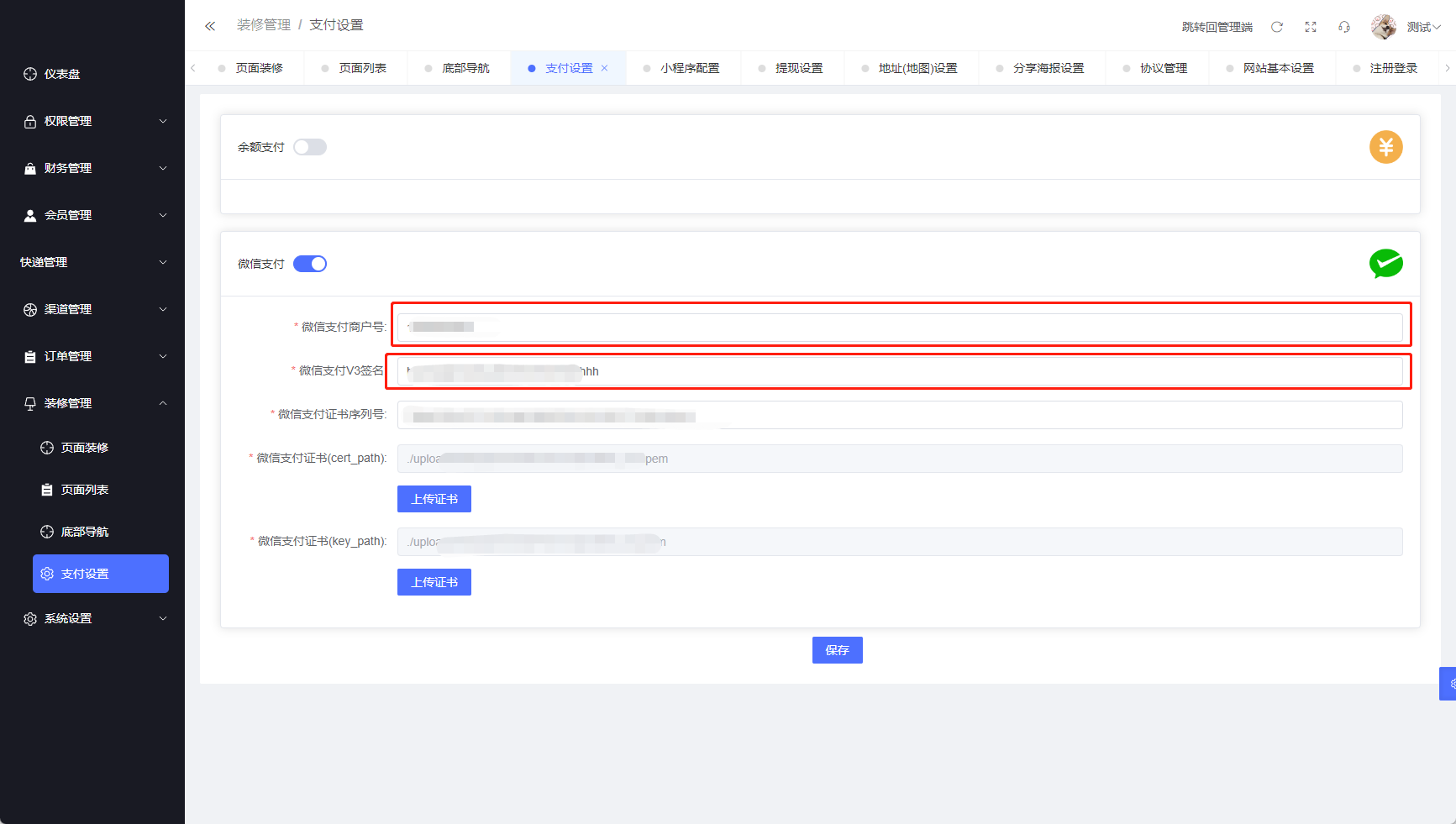Click the green WeChat Pay logo
The width and height of the screenshot is (1456, 824).
(x=1385, y=264)
